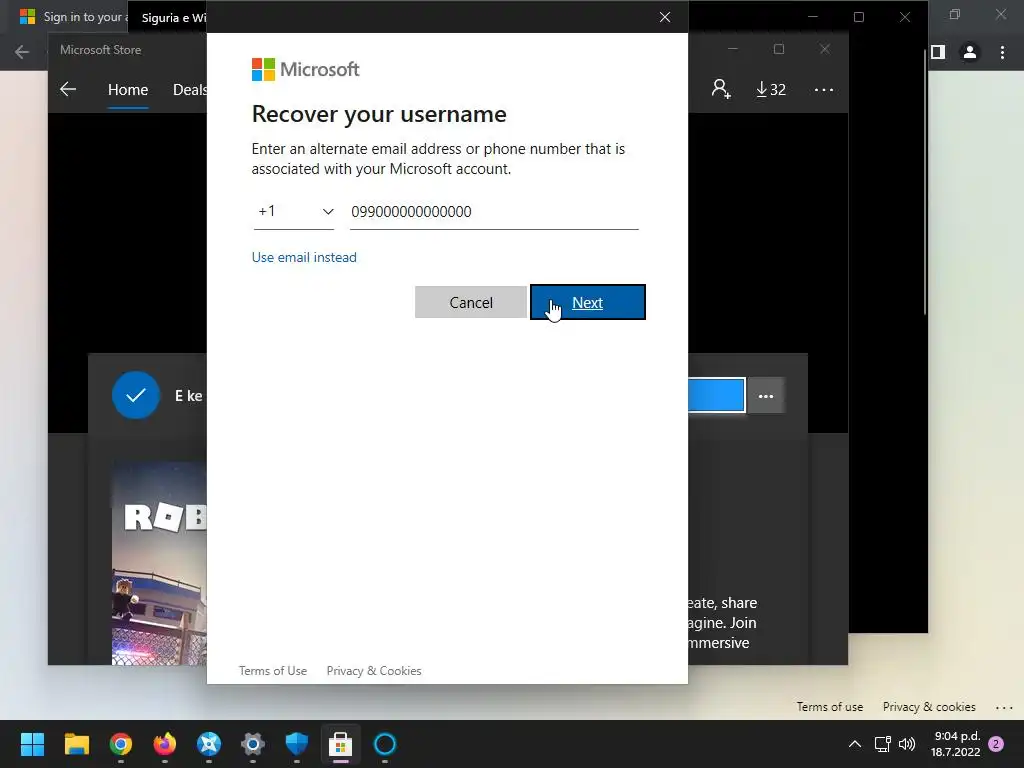This screenshot has height=768, width=1024.
Task: Click the Use email instead link
Action: click(304, 257)
